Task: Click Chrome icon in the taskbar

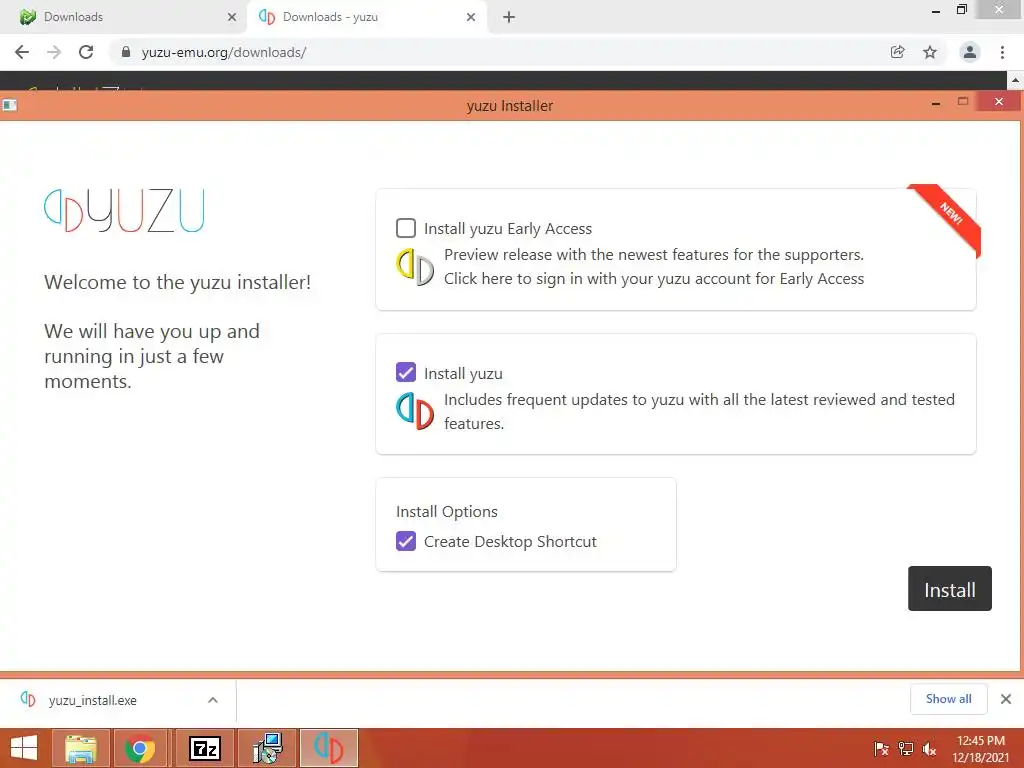Action: point(140,748)
